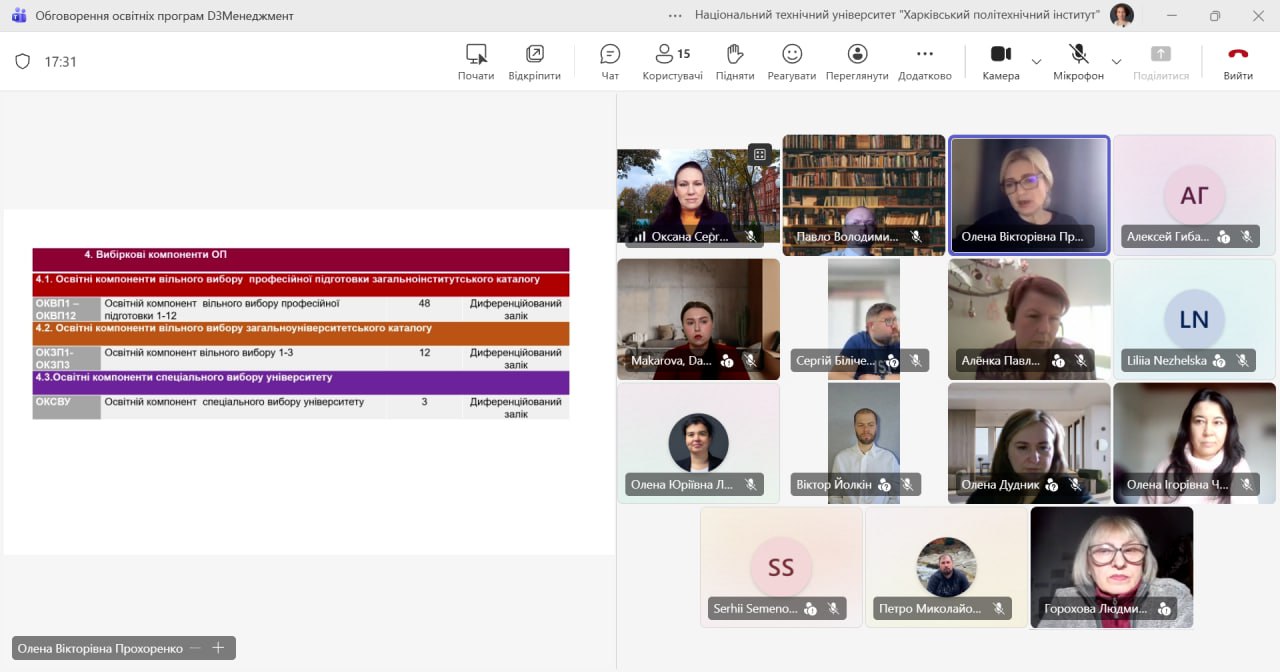Select Сергій Біліче... video tile
The height and width of the screenshot is (672, 1280).
864,319
